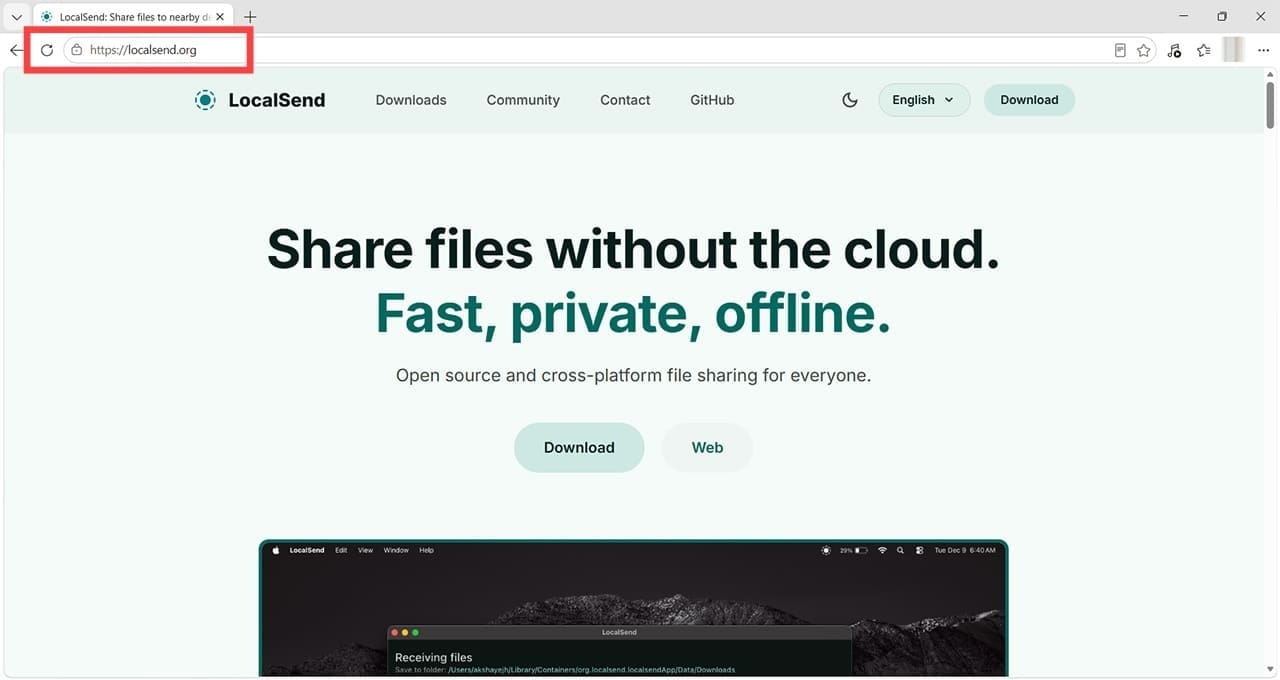The height and width of the screenshot is (680, 1280).
Task: Open the media control music note icon
Action: [x=1174, y=50]
